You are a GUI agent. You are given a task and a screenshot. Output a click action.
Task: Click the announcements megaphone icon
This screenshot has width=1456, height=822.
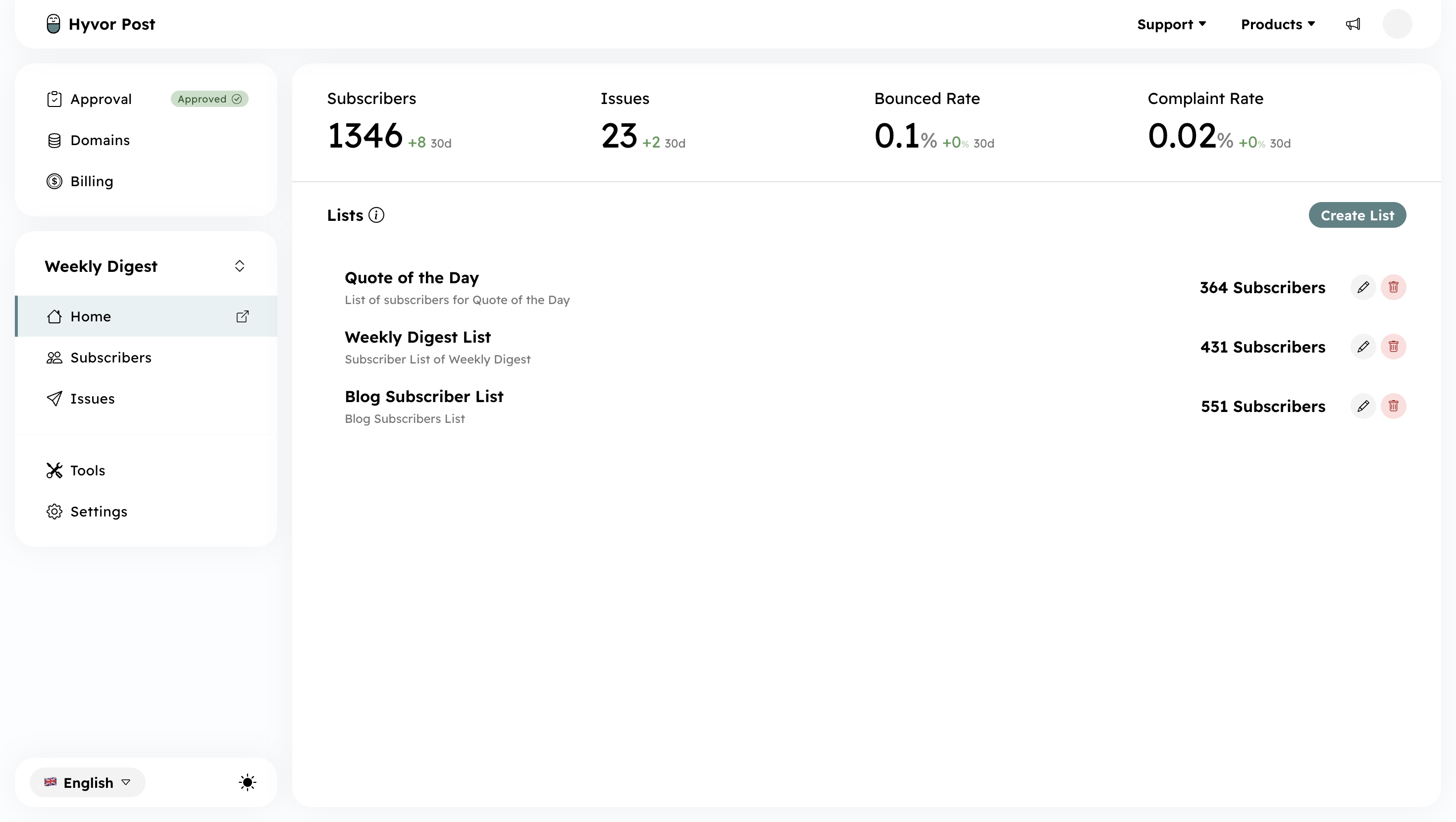[x=1352, y=24]
